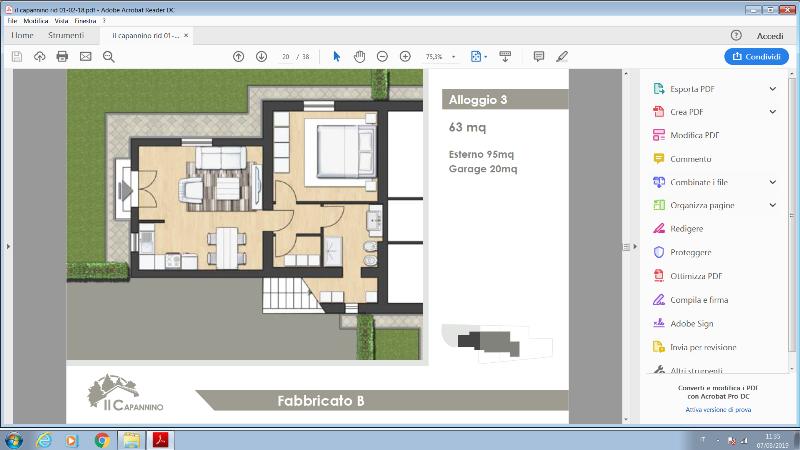
Task: Open the Vista menu
Action: [x=62, y=20]
